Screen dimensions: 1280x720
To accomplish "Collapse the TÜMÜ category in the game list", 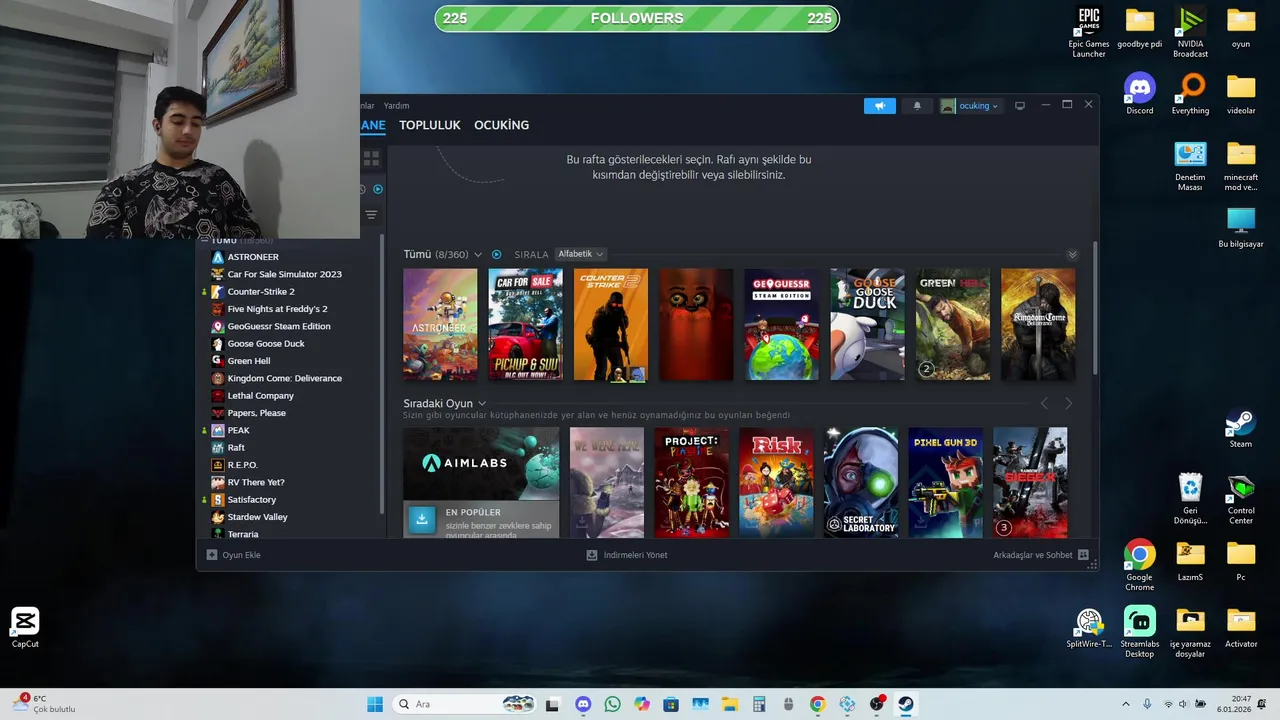I will pos(204,241).
